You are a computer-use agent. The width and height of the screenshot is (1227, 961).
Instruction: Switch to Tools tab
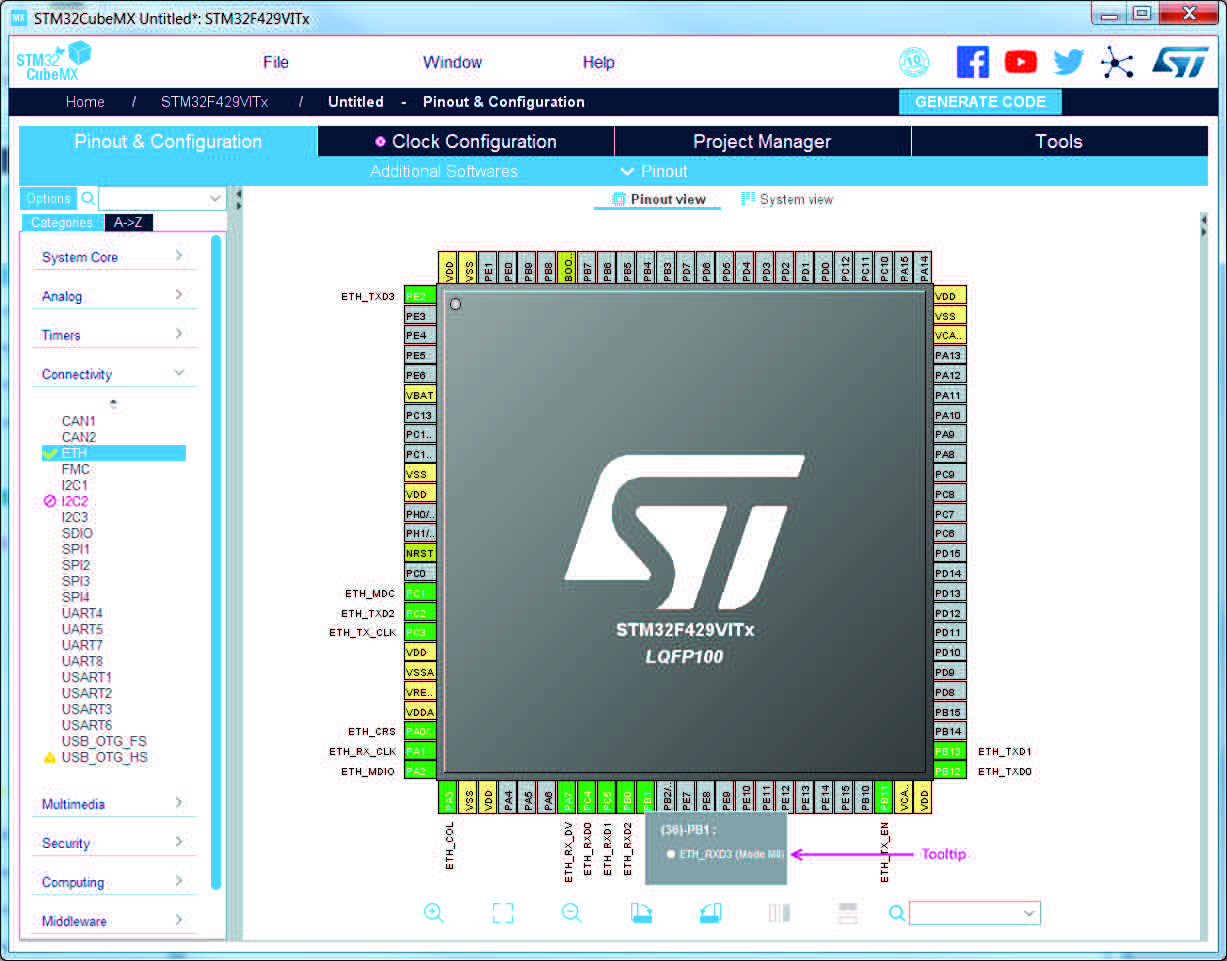(x=1059, y=141)
